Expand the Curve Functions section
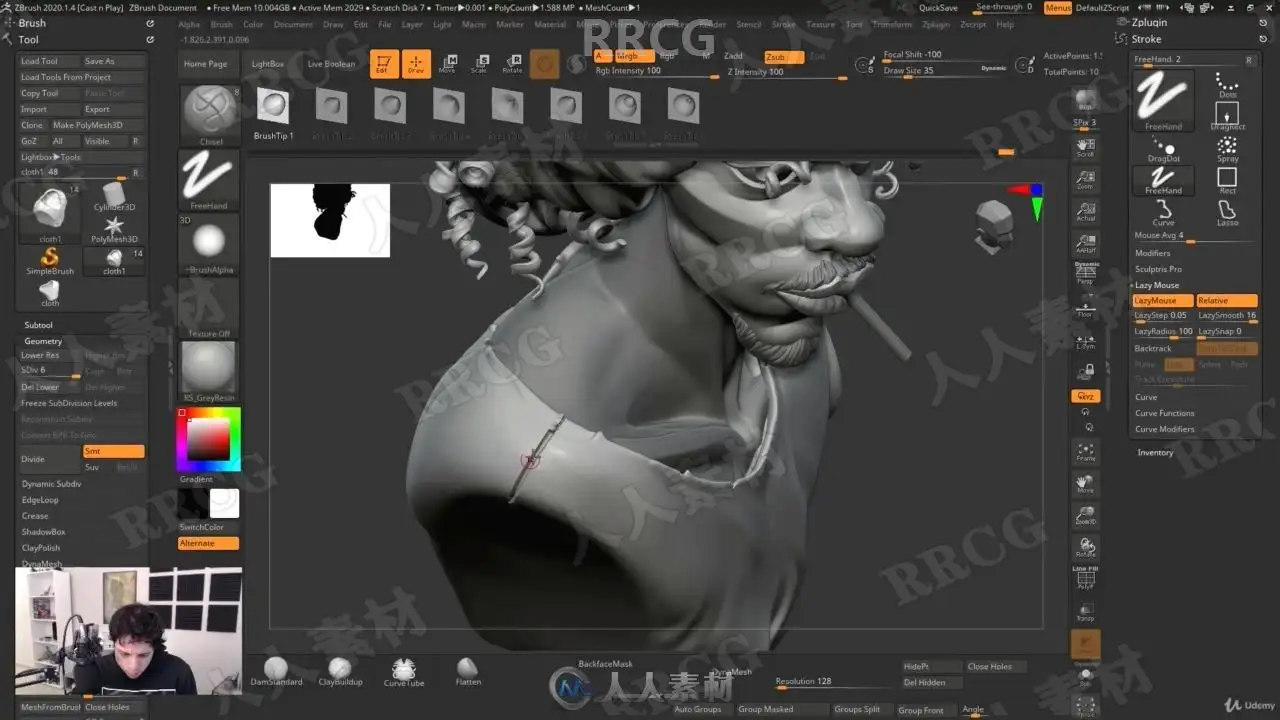Screen dimensions: 1280x720 [1164, 413]
